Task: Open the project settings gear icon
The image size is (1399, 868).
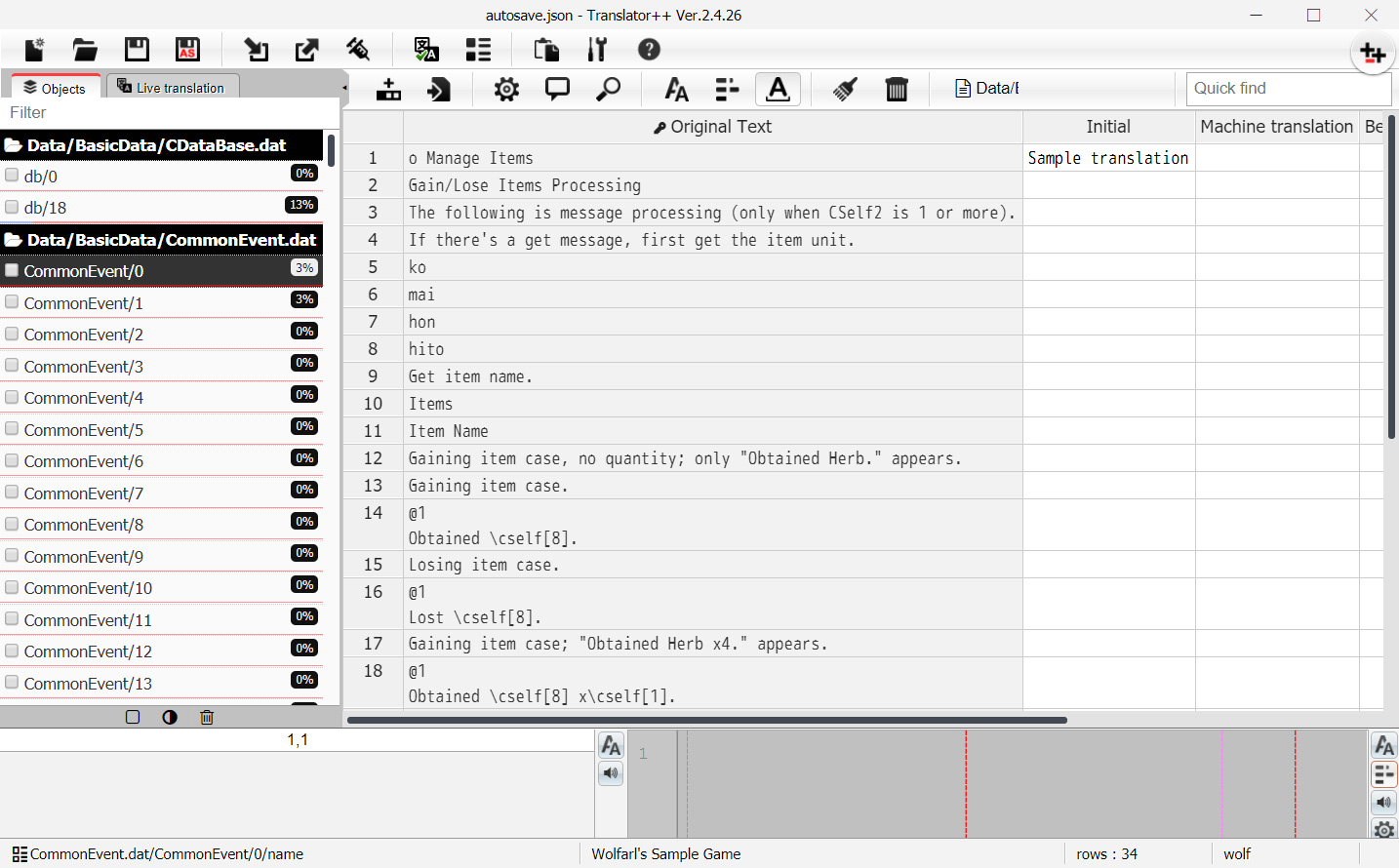Action: 505,89
